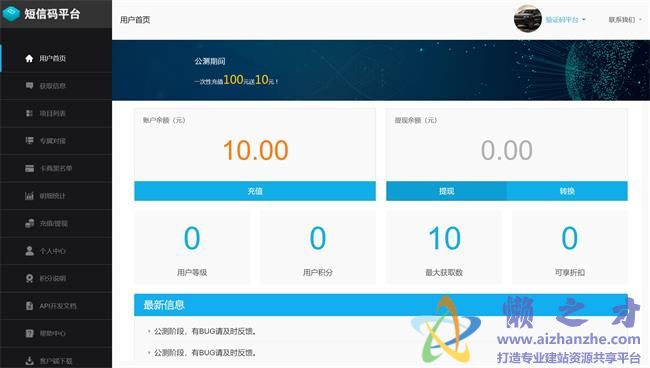This screenshot has width=650, height=368.
Task: Click the coins icon for recharge/withdraw
Action: tap(29, 223)
